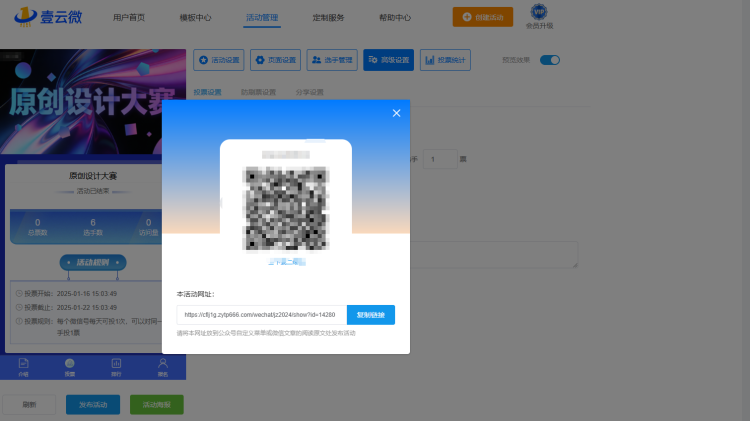Click the clock icon beside 投票开始
The image size is (750, 421).
19,293
